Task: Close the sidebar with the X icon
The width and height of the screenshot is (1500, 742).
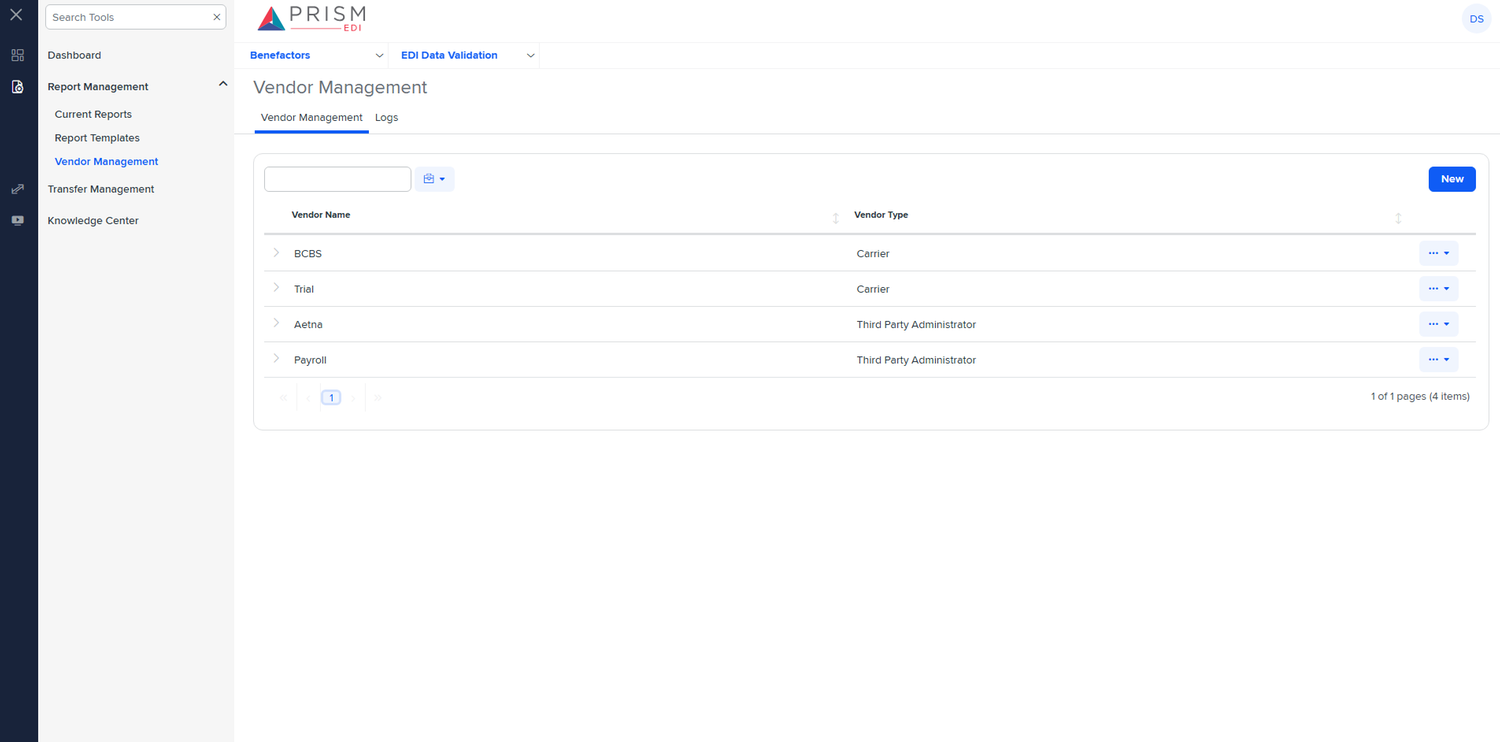Action: point(16,15)
